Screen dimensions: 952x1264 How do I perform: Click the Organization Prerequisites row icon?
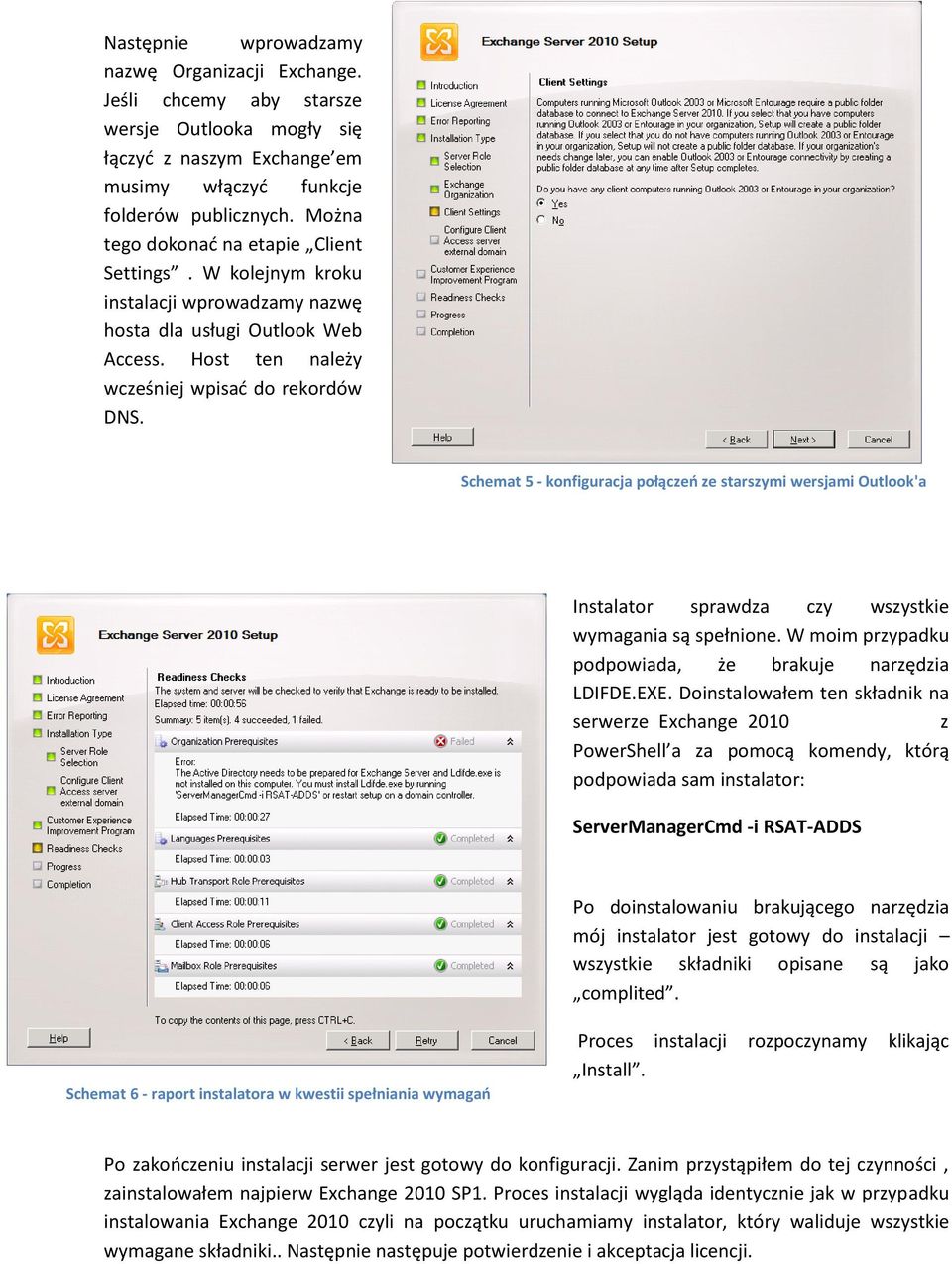pos(161,741)
